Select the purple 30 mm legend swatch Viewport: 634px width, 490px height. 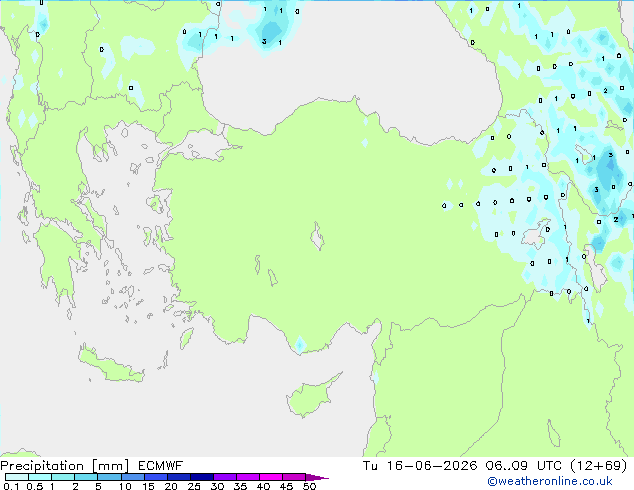pos(224,477)
